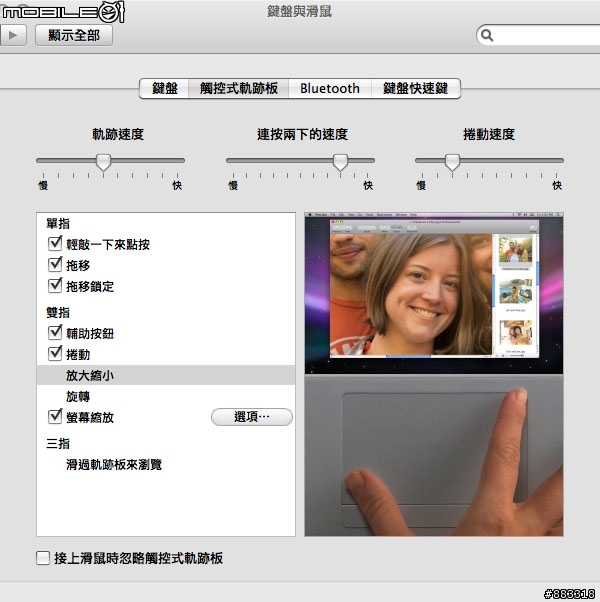Enable 接上滑鼠時忽略觸控式軌跡板 checkbox
The height and width of the screenshot is (602, 600).
[43, 558]
